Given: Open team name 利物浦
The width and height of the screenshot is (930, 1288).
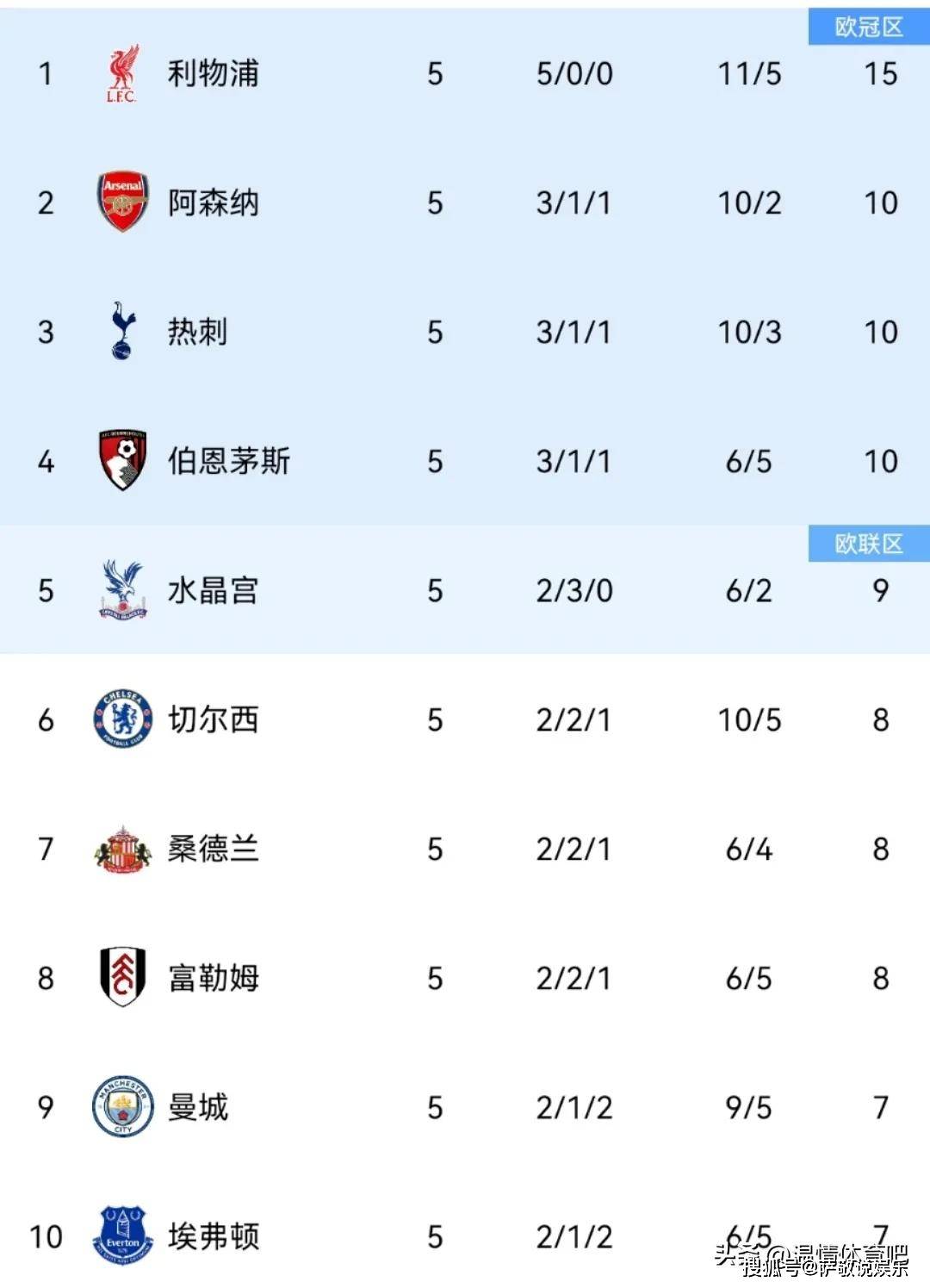Looking at the screenshot, I should (213, 74).
